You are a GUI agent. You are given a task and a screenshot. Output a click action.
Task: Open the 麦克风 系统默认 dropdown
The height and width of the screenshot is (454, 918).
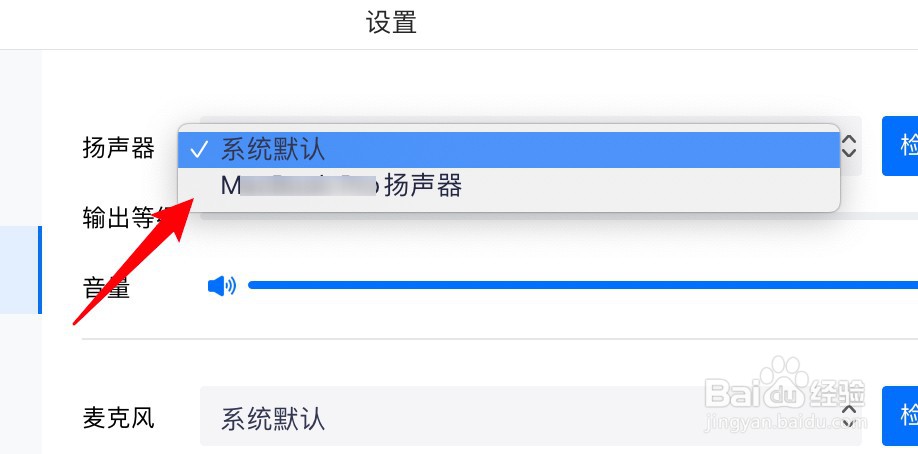(530, 416)
